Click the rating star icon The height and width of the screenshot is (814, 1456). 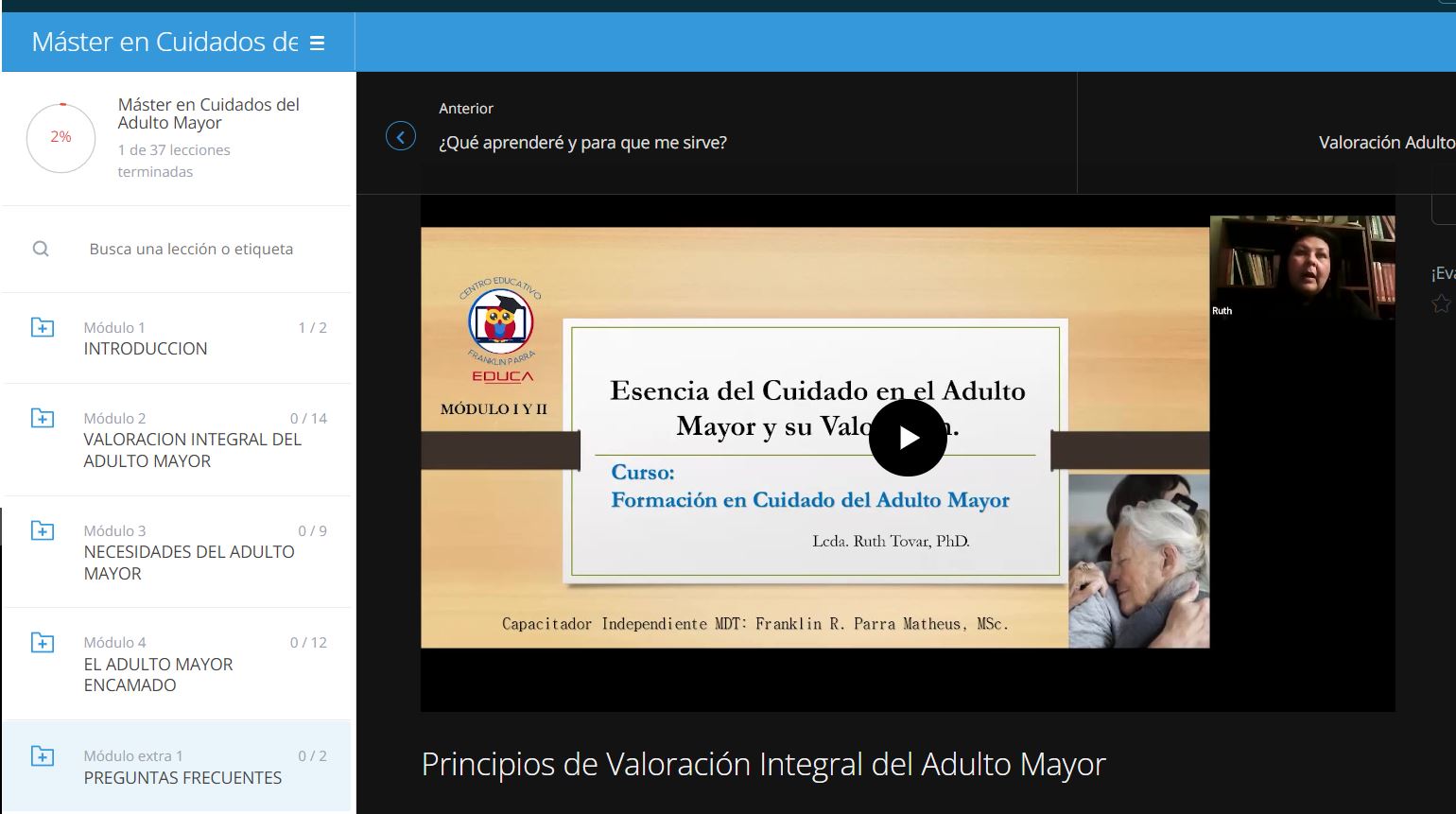click(1441, 303)
